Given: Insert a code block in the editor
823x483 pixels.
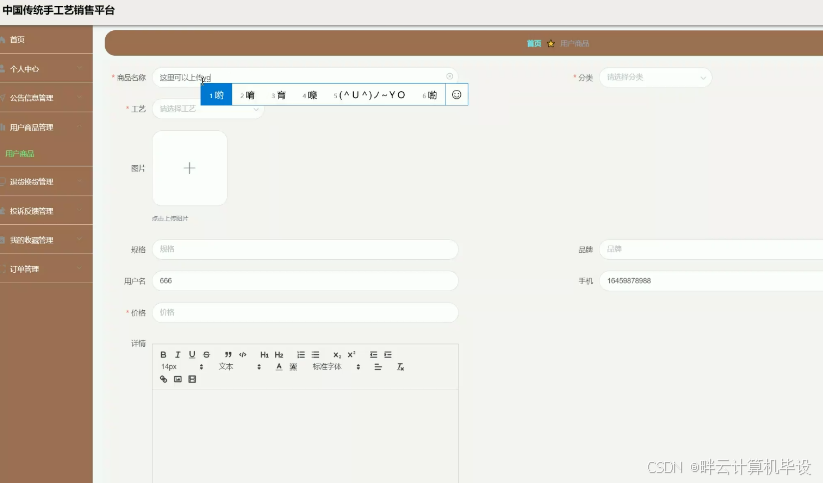Looking at the screenshot, I should [242, 355].
